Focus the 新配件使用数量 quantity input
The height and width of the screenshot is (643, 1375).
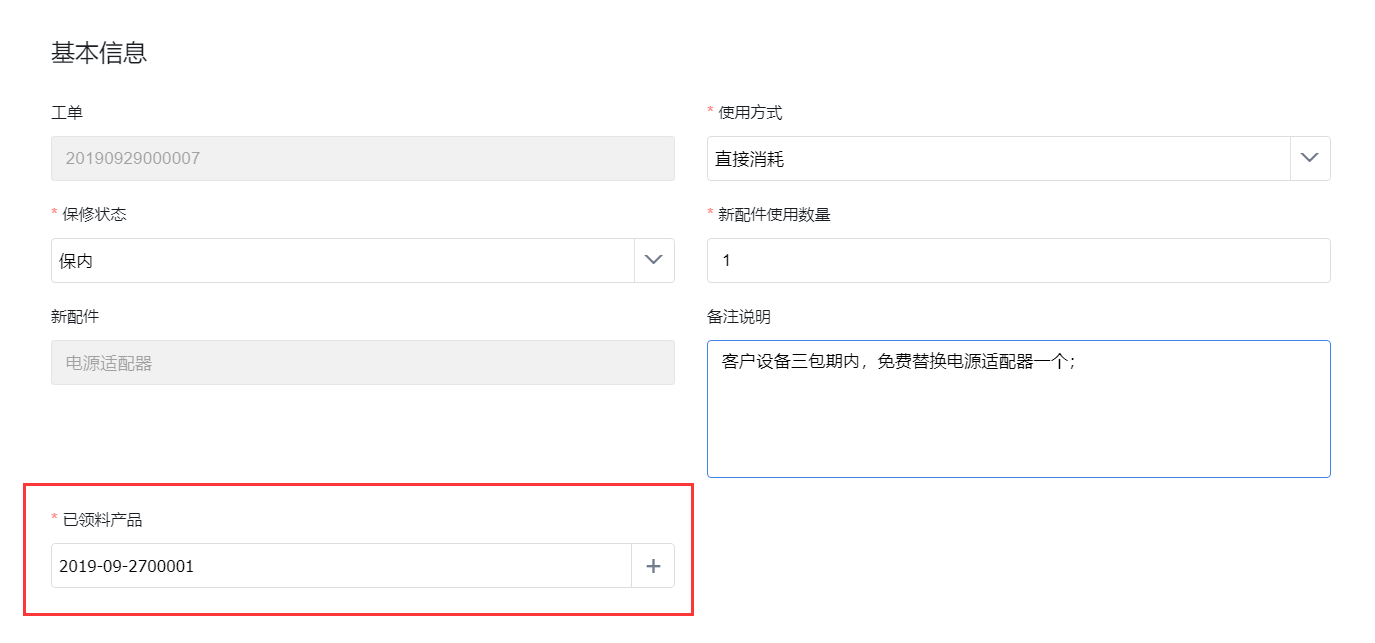click(1018, 260)
